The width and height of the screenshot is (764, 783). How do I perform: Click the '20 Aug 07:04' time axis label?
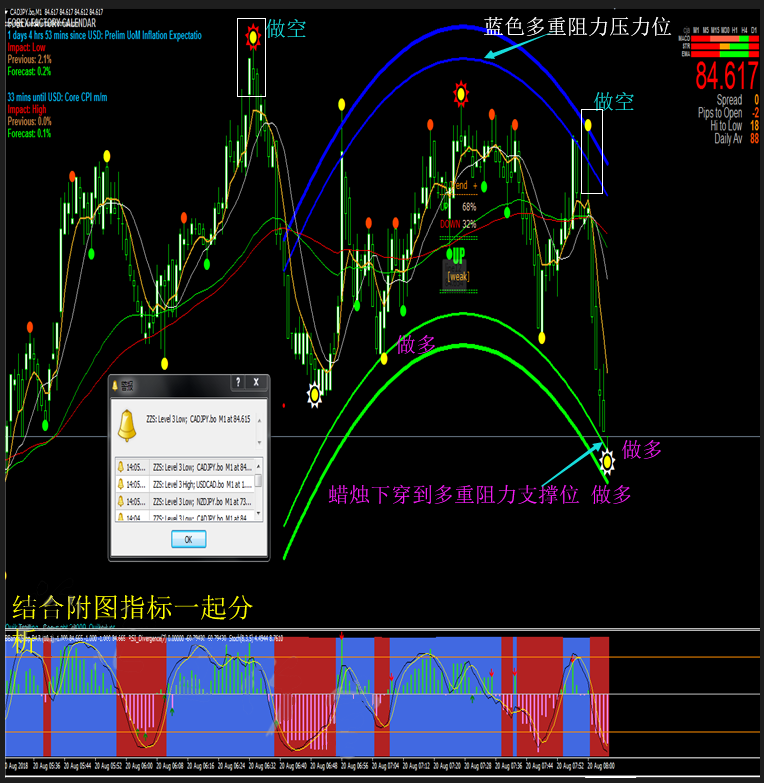tap(385, 766)
